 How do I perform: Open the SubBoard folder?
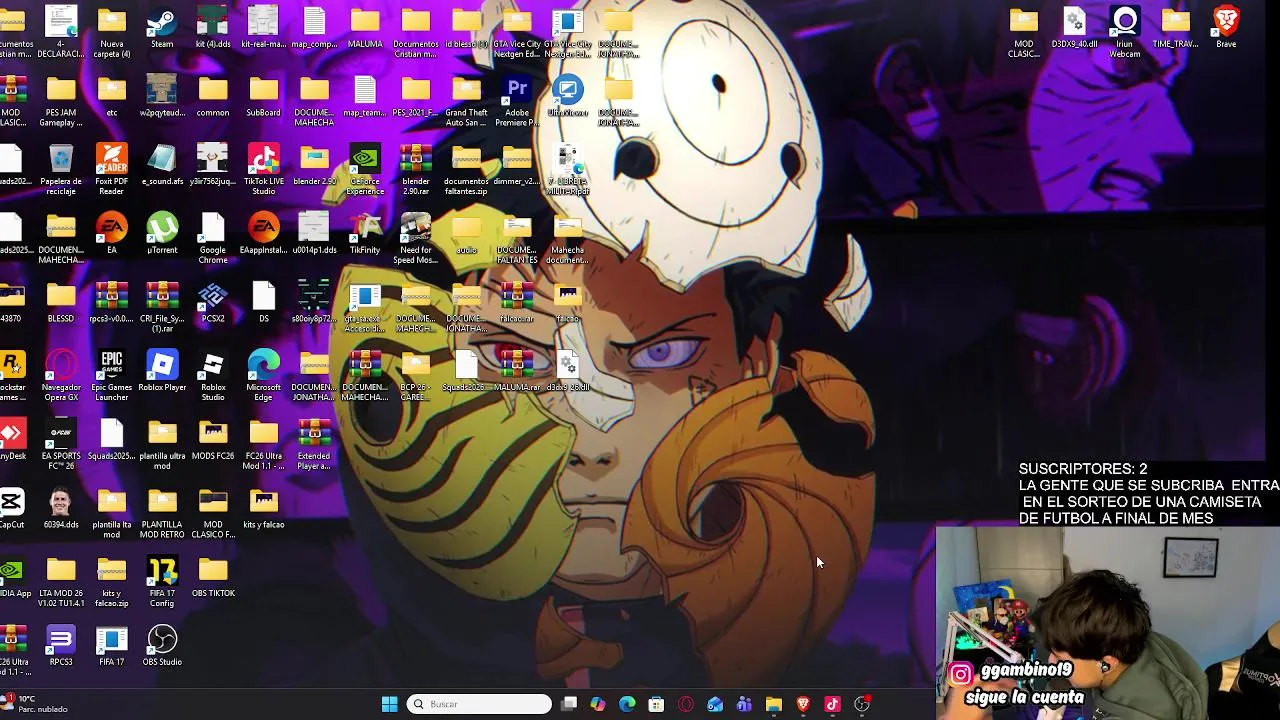tap(264, 97)
